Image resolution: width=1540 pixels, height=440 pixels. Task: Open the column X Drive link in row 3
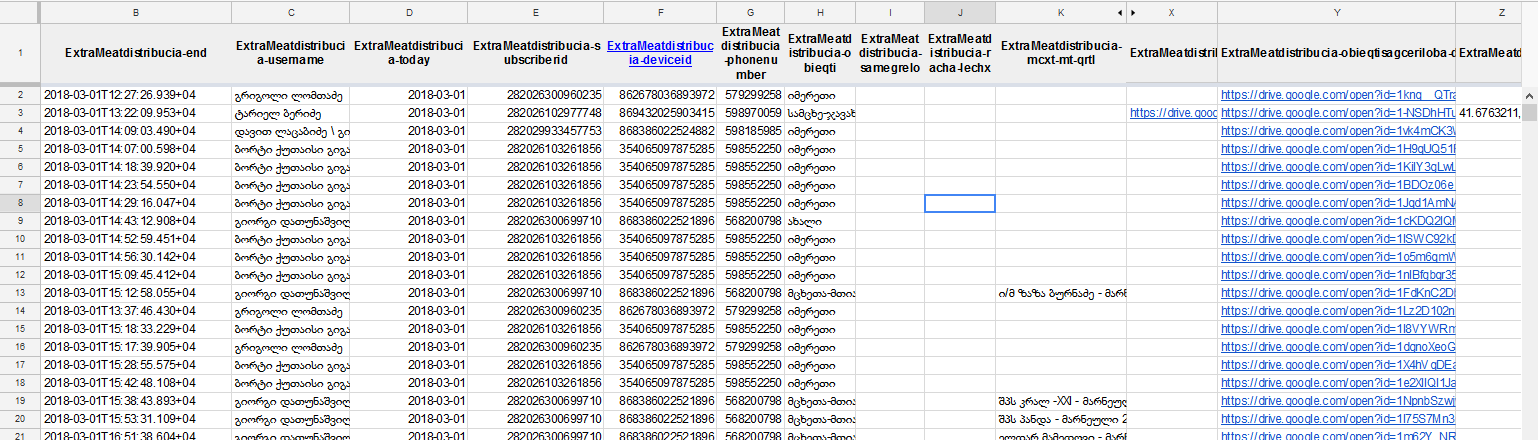1172,113
